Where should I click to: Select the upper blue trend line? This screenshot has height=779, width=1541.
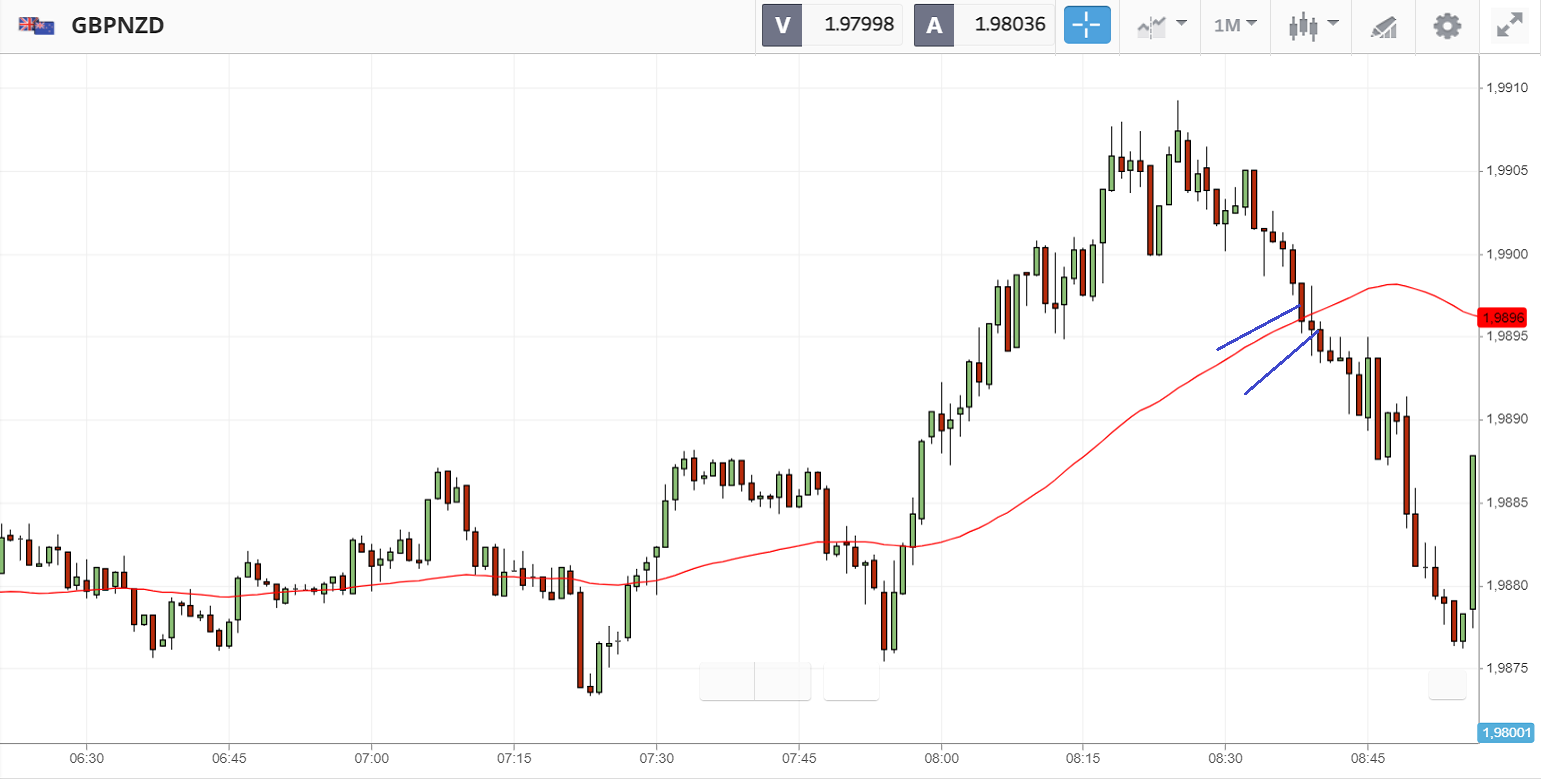pos(1255,329)
